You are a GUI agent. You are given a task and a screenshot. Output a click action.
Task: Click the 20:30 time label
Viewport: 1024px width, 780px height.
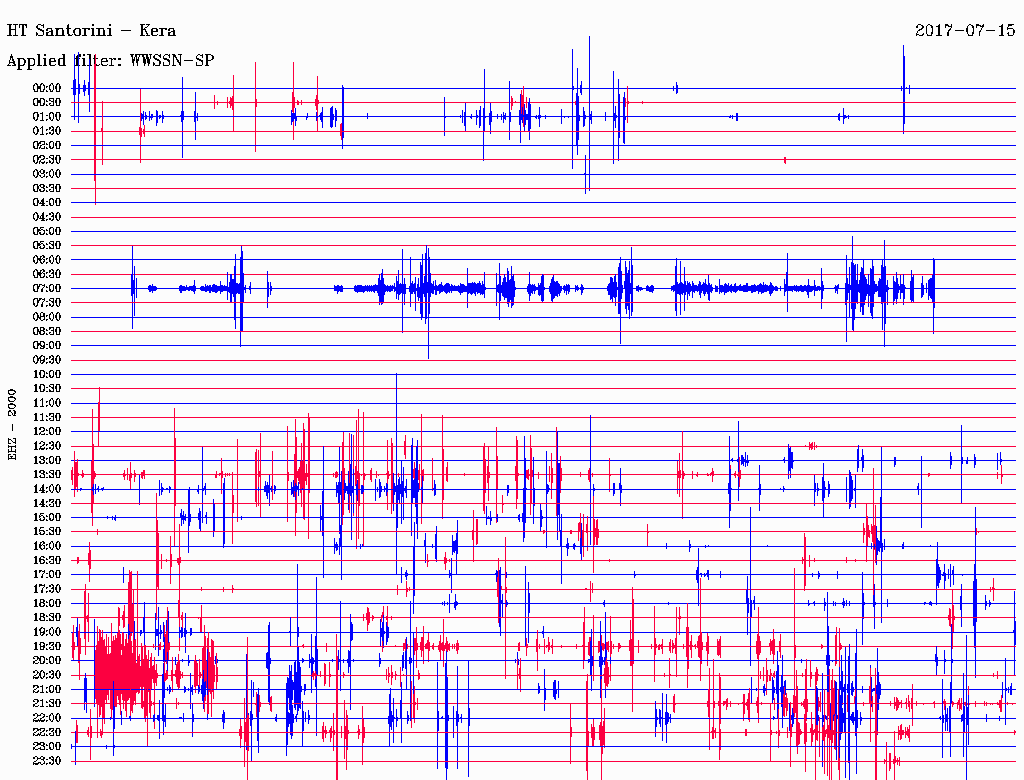coord(47,675)
